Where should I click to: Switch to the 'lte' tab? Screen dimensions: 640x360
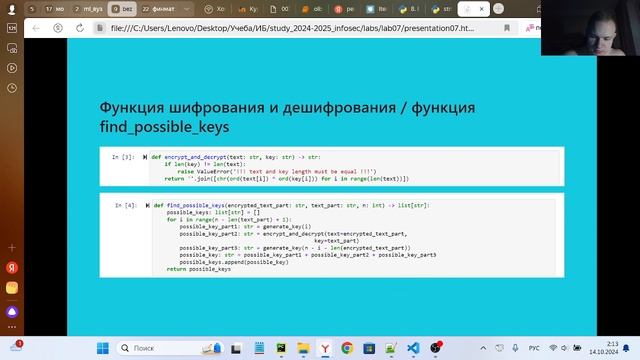(x=376, y=9)
